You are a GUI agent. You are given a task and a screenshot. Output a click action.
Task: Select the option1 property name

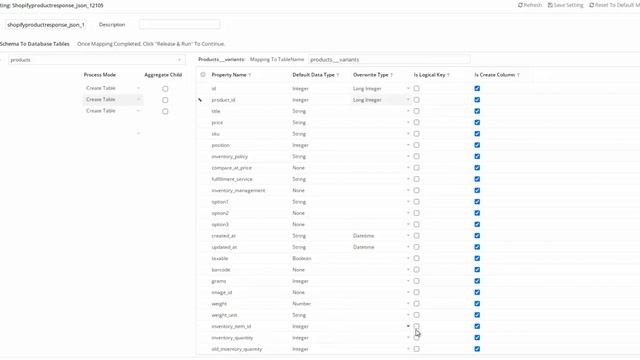tap(220, 202)
